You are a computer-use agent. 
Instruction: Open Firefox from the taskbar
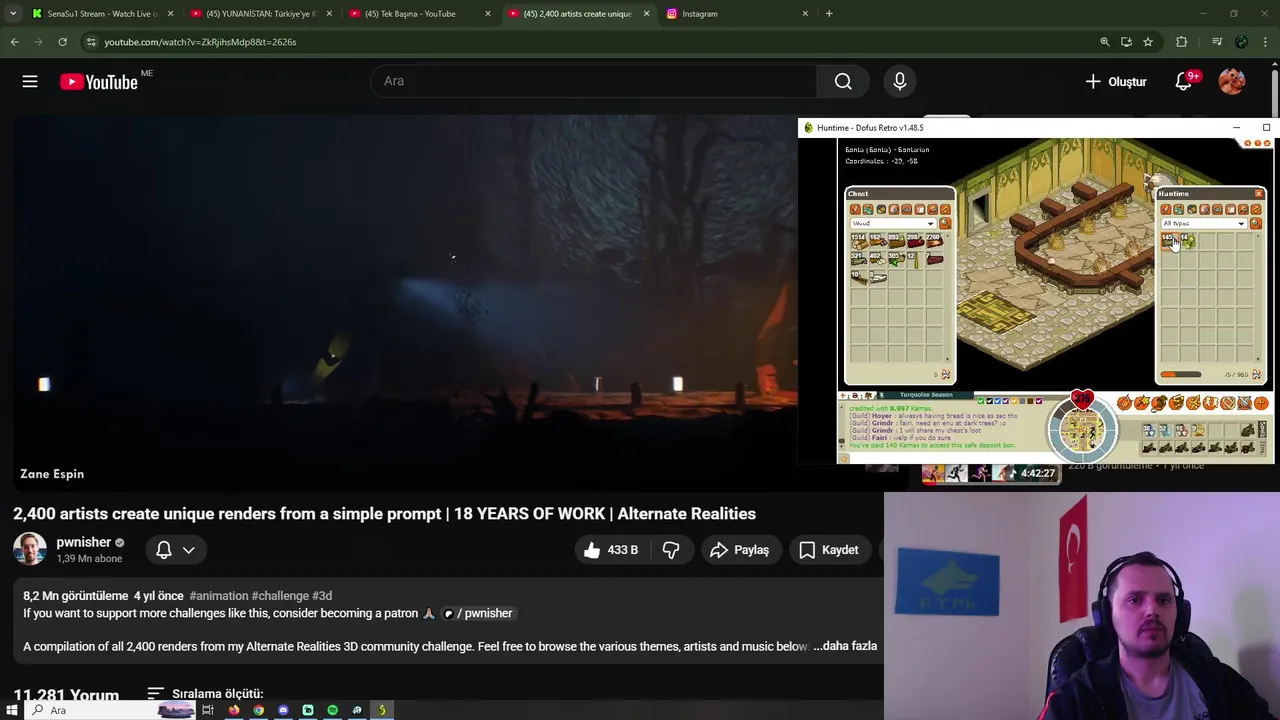(x=234, y=710)
